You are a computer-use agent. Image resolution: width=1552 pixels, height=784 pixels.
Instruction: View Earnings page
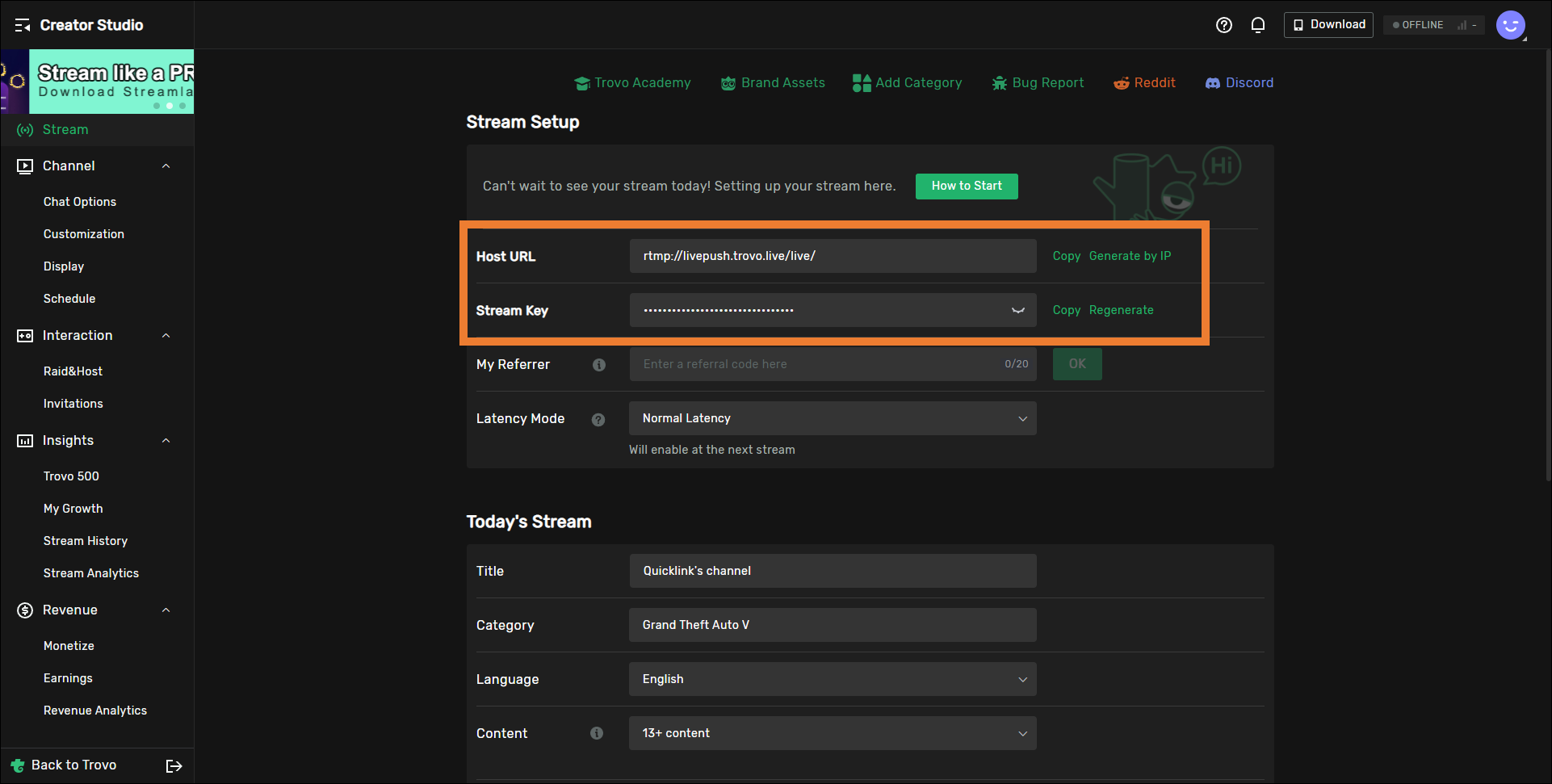(x=68, y=678)
